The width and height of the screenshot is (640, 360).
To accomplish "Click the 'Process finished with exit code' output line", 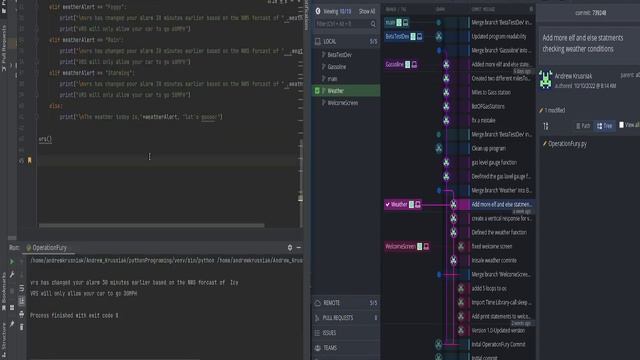I will 74,316.
